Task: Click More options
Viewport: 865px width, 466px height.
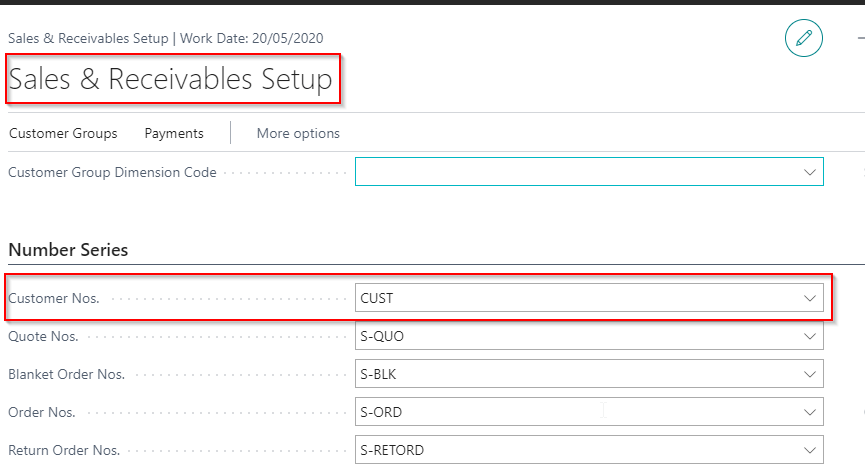Action: (x=298, y=133)
